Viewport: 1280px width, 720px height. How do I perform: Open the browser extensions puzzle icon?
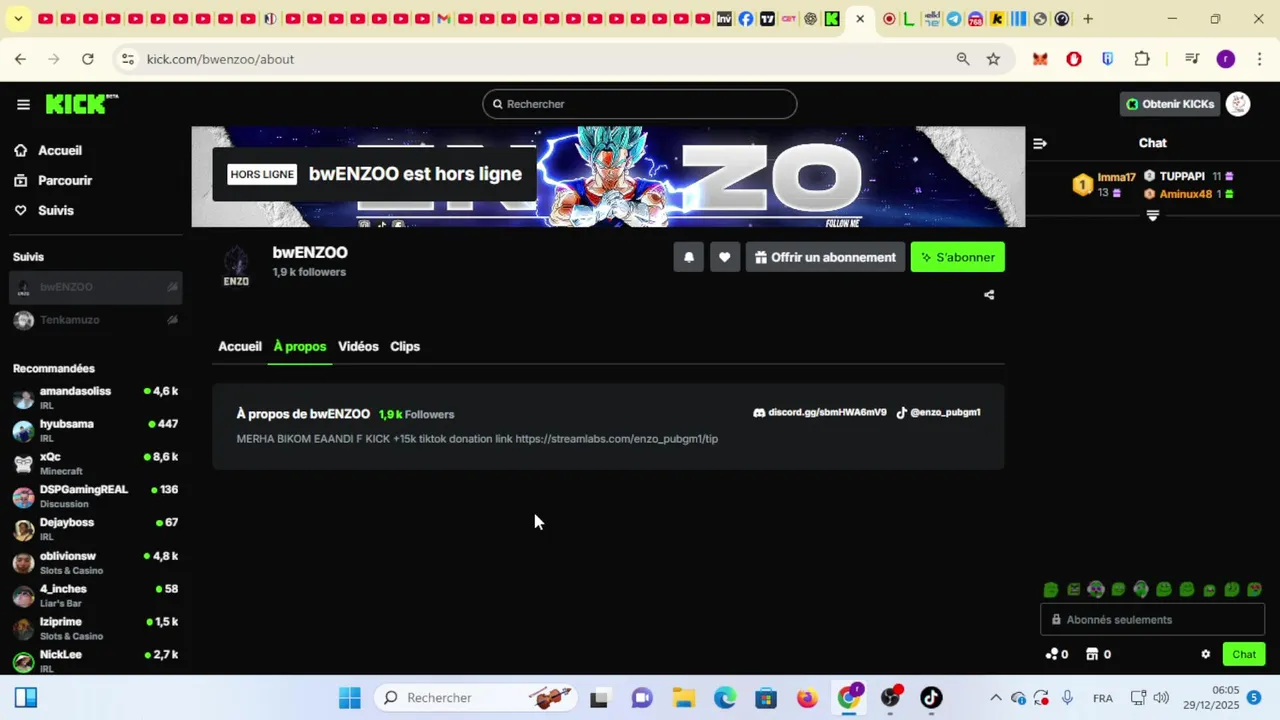[x=1142, y=59]
